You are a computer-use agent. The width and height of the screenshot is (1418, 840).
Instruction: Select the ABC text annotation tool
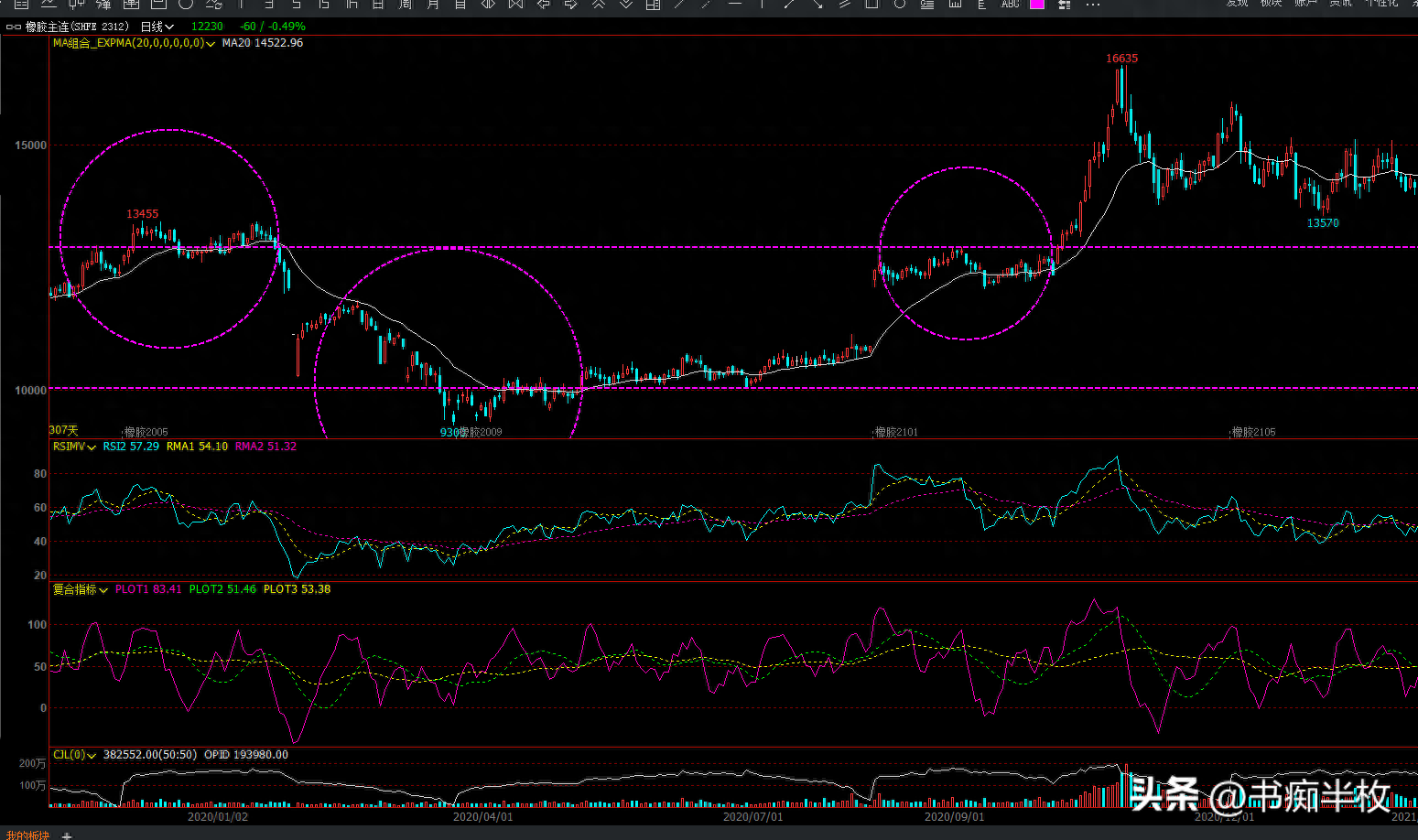[x=1010, y=4]
